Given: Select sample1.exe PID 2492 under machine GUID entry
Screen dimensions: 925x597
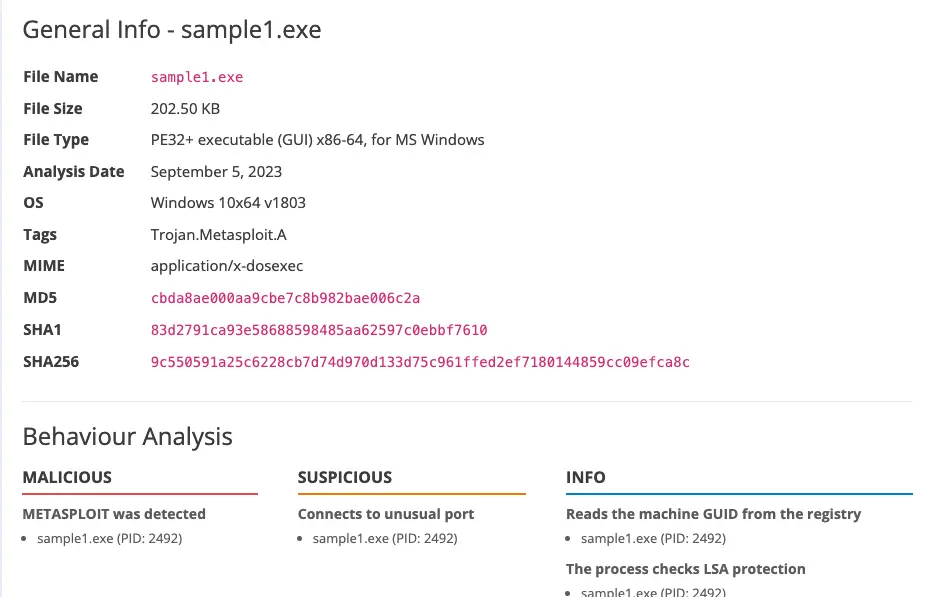Looking at the screenshot, I should point(654,538).
